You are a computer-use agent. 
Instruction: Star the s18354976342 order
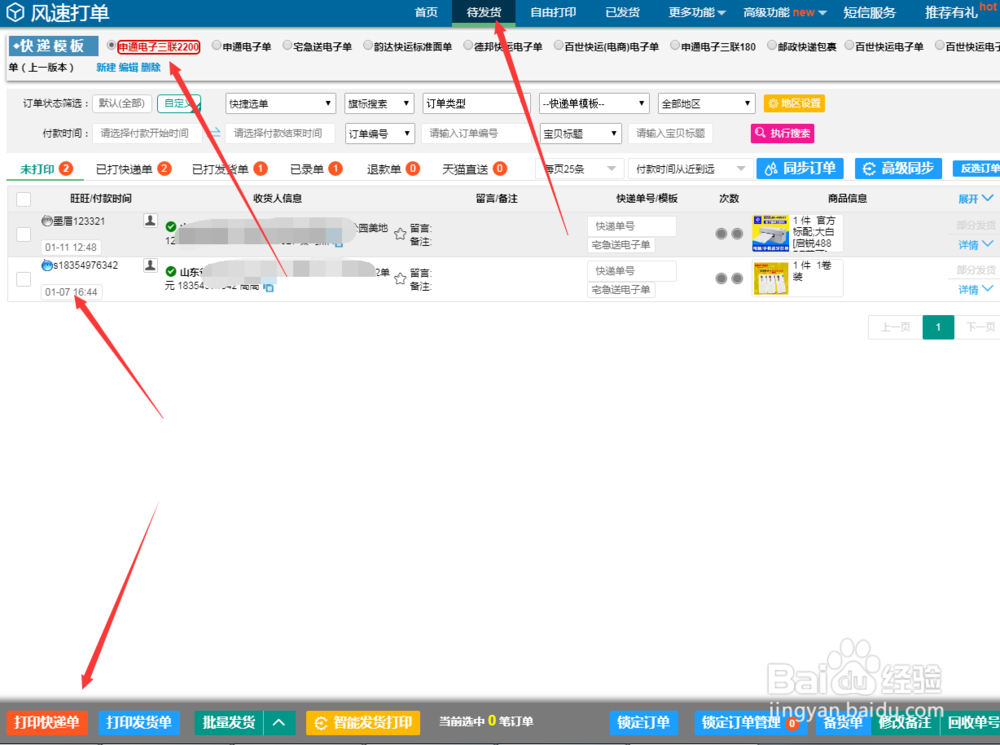click(x=400, y=278)
